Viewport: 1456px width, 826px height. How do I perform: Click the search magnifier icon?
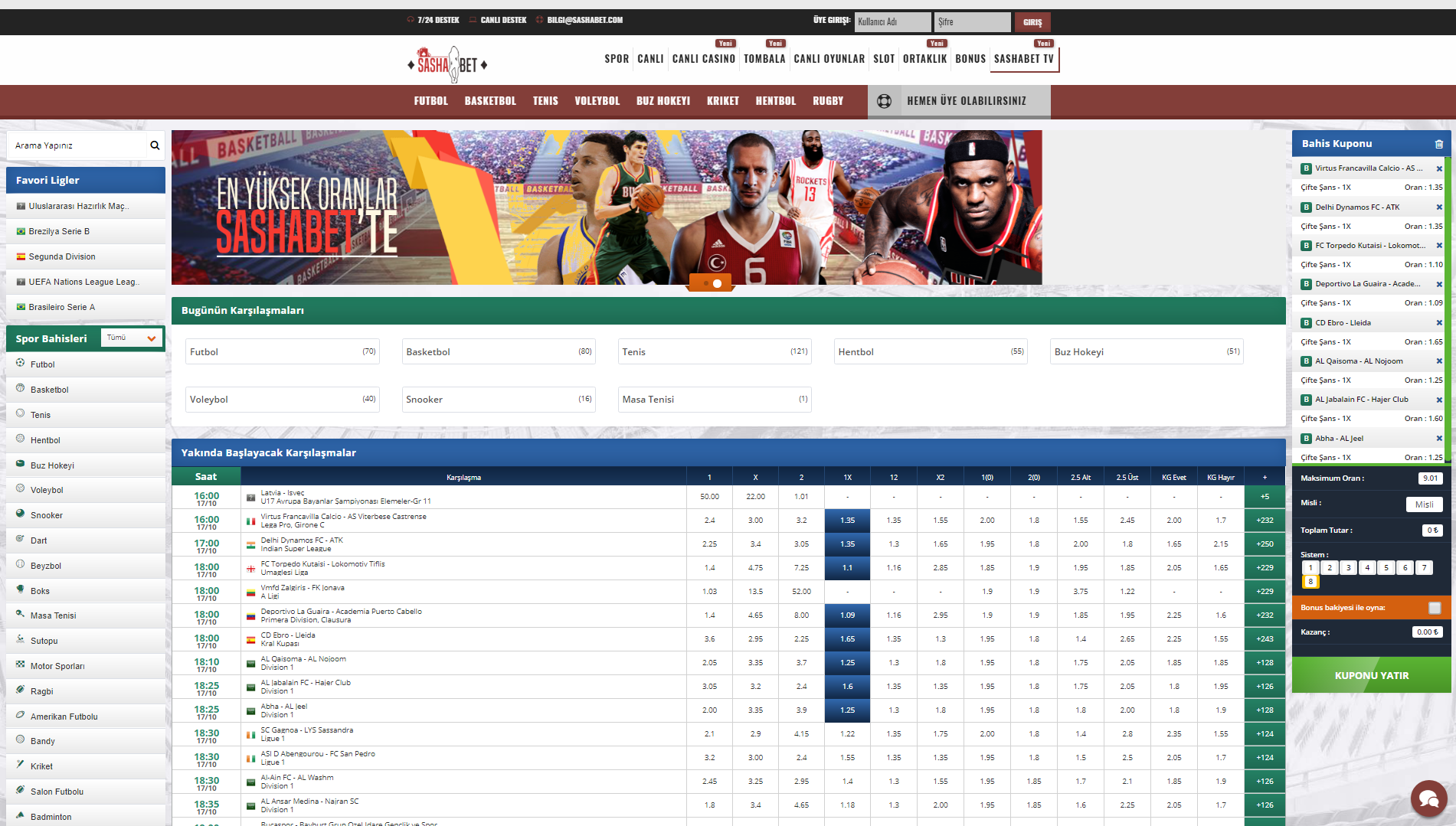(x=155, y=145)
